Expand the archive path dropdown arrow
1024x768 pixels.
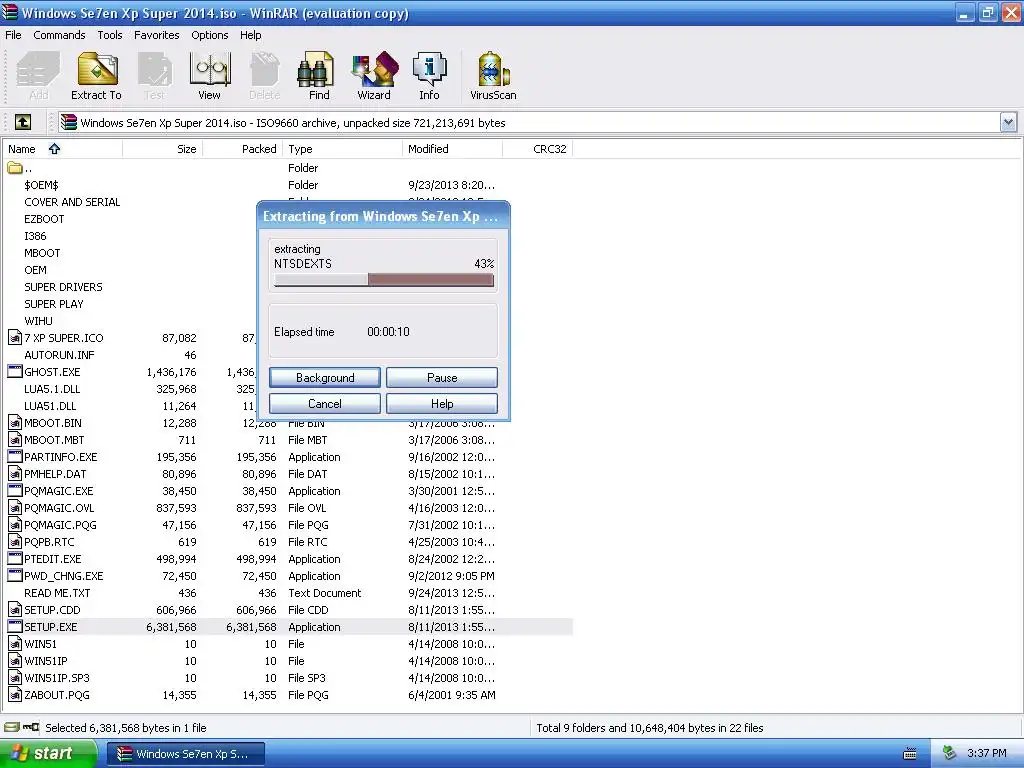1008,122
